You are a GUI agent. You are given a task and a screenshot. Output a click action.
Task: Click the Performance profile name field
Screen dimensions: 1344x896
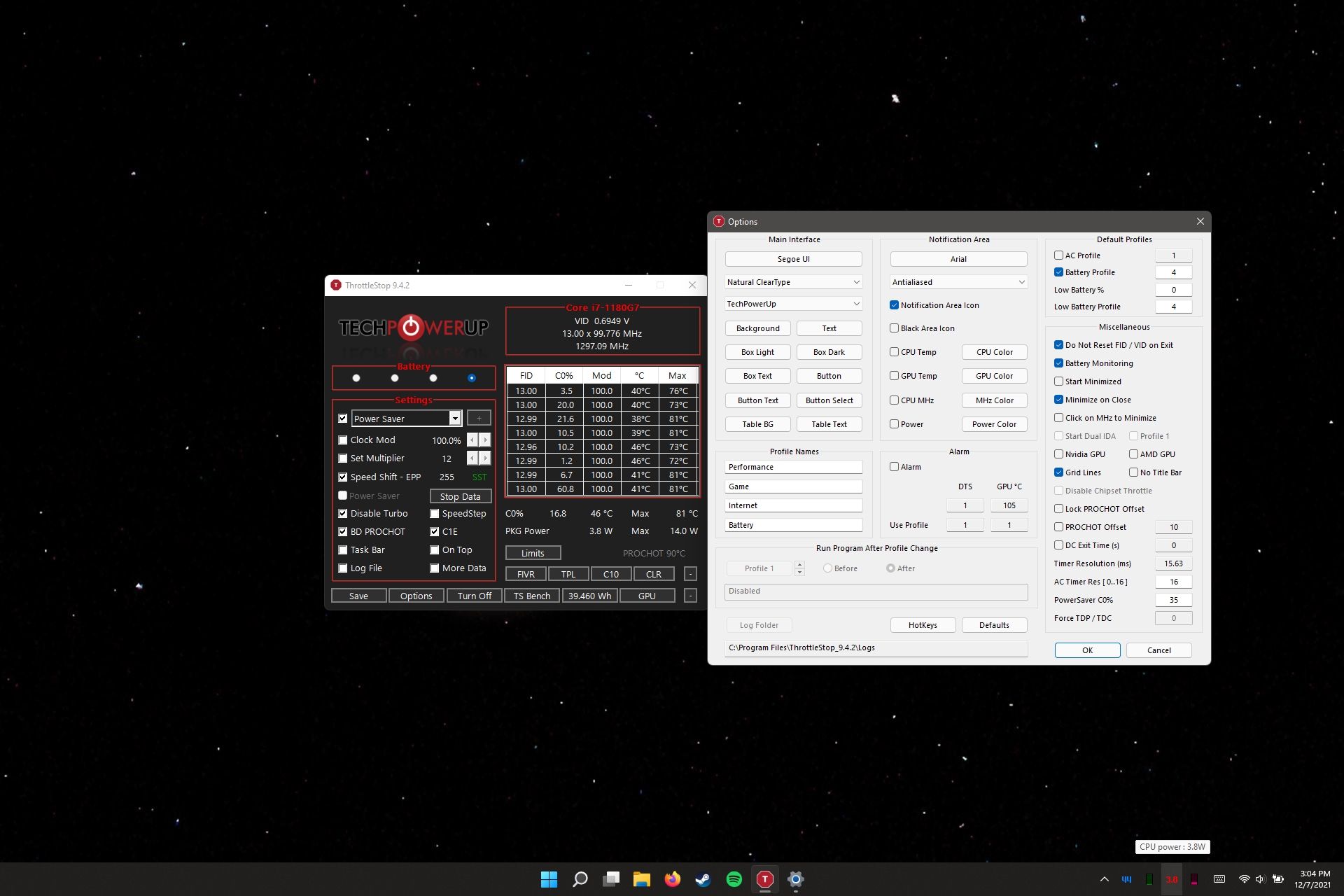793,467
